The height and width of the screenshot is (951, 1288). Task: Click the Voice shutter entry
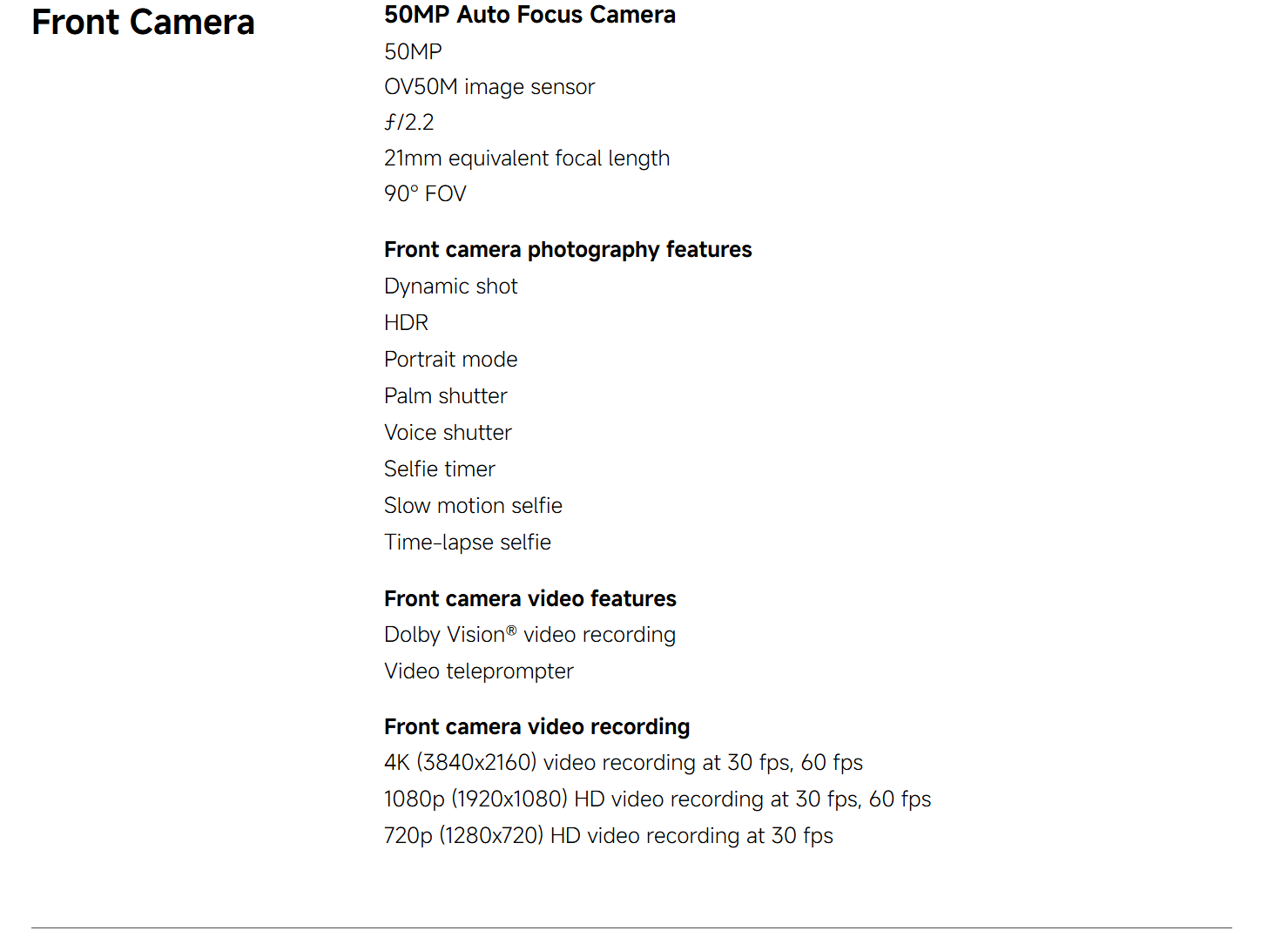448,433
